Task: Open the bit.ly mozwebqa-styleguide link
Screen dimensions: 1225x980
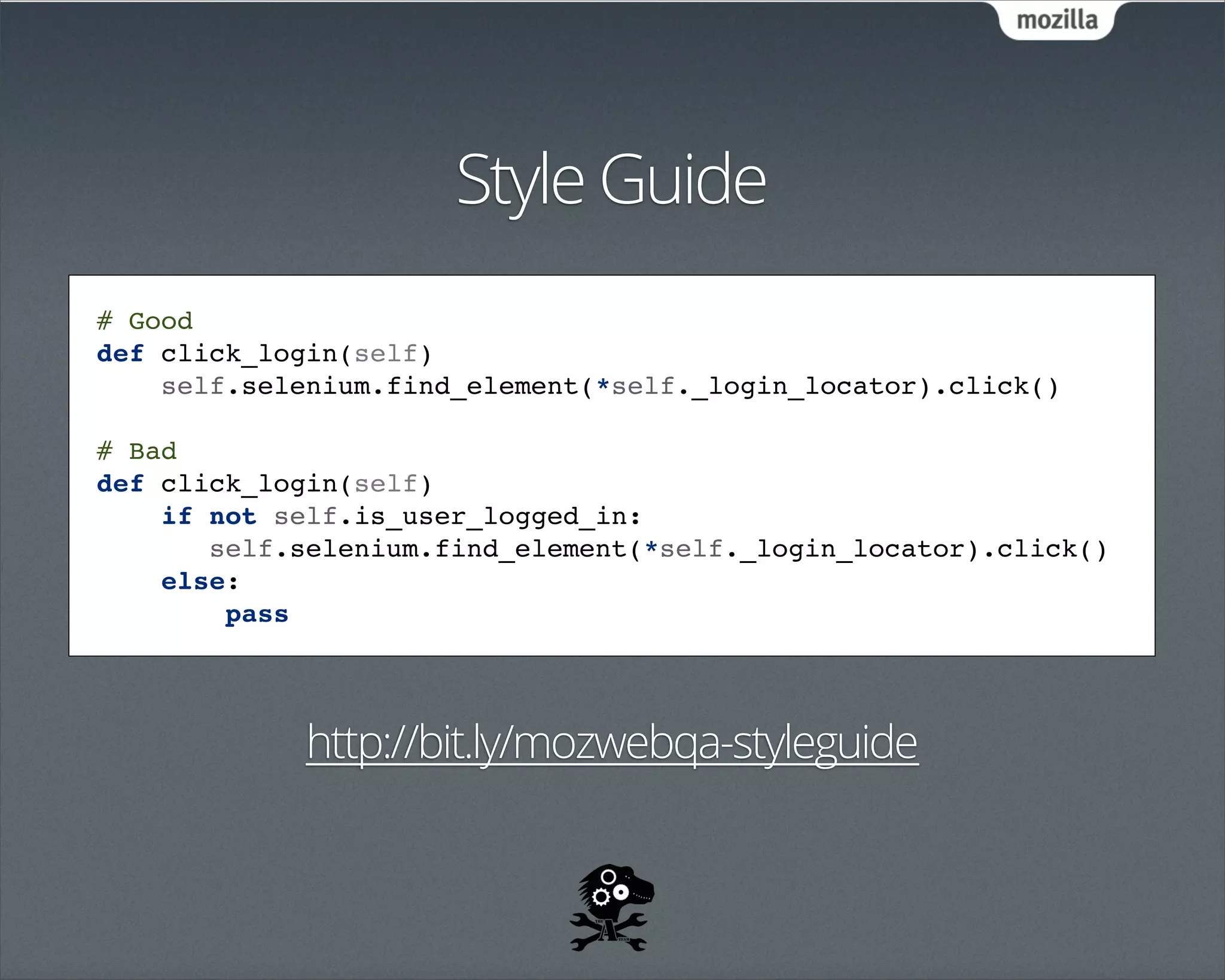Action: tap(612, 742)
